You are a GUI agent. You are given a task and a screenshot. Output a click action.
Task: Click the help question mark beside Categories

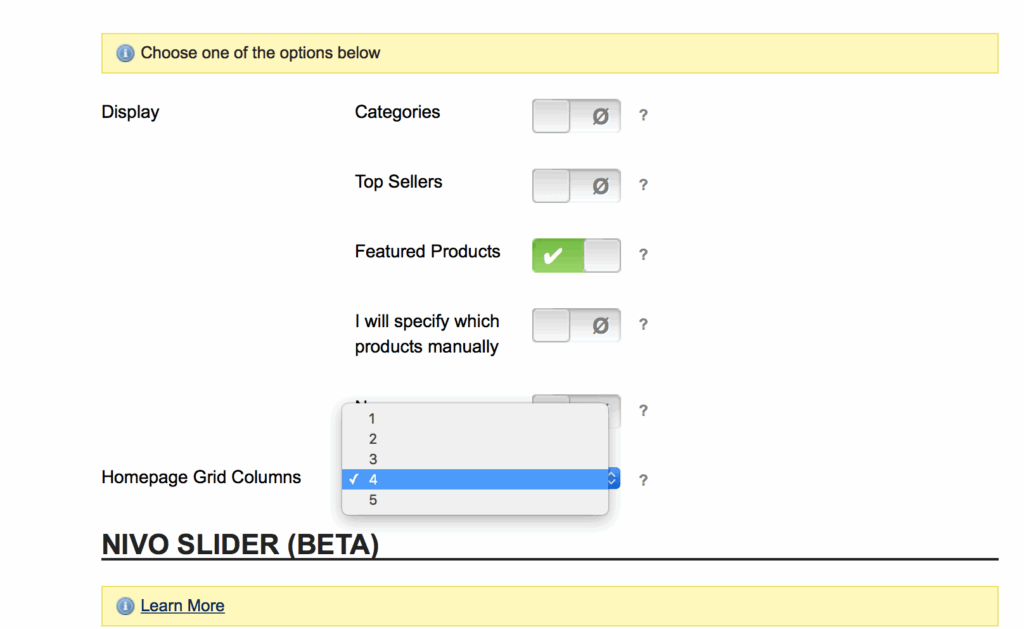[643, 115]
